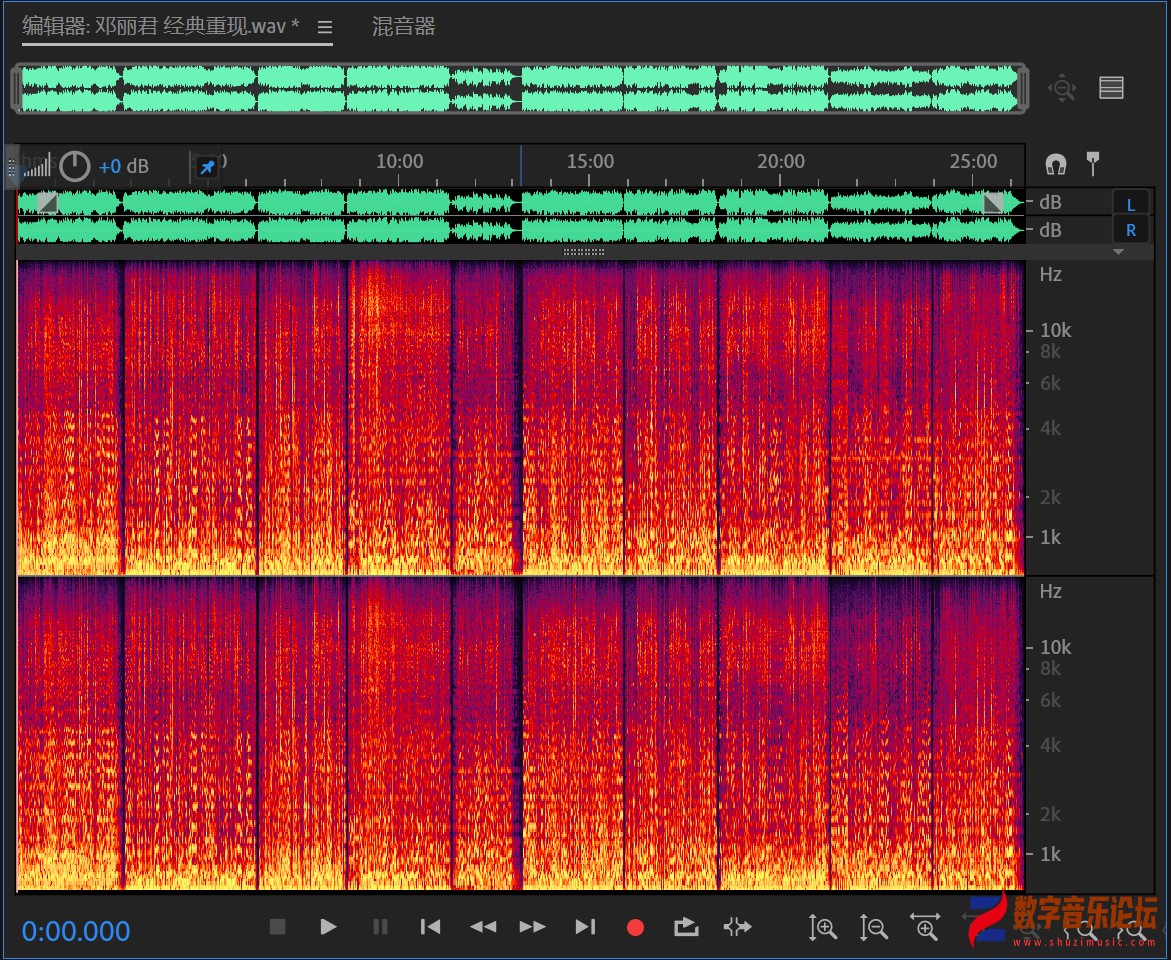Toggle Skip Selection button

737,927
